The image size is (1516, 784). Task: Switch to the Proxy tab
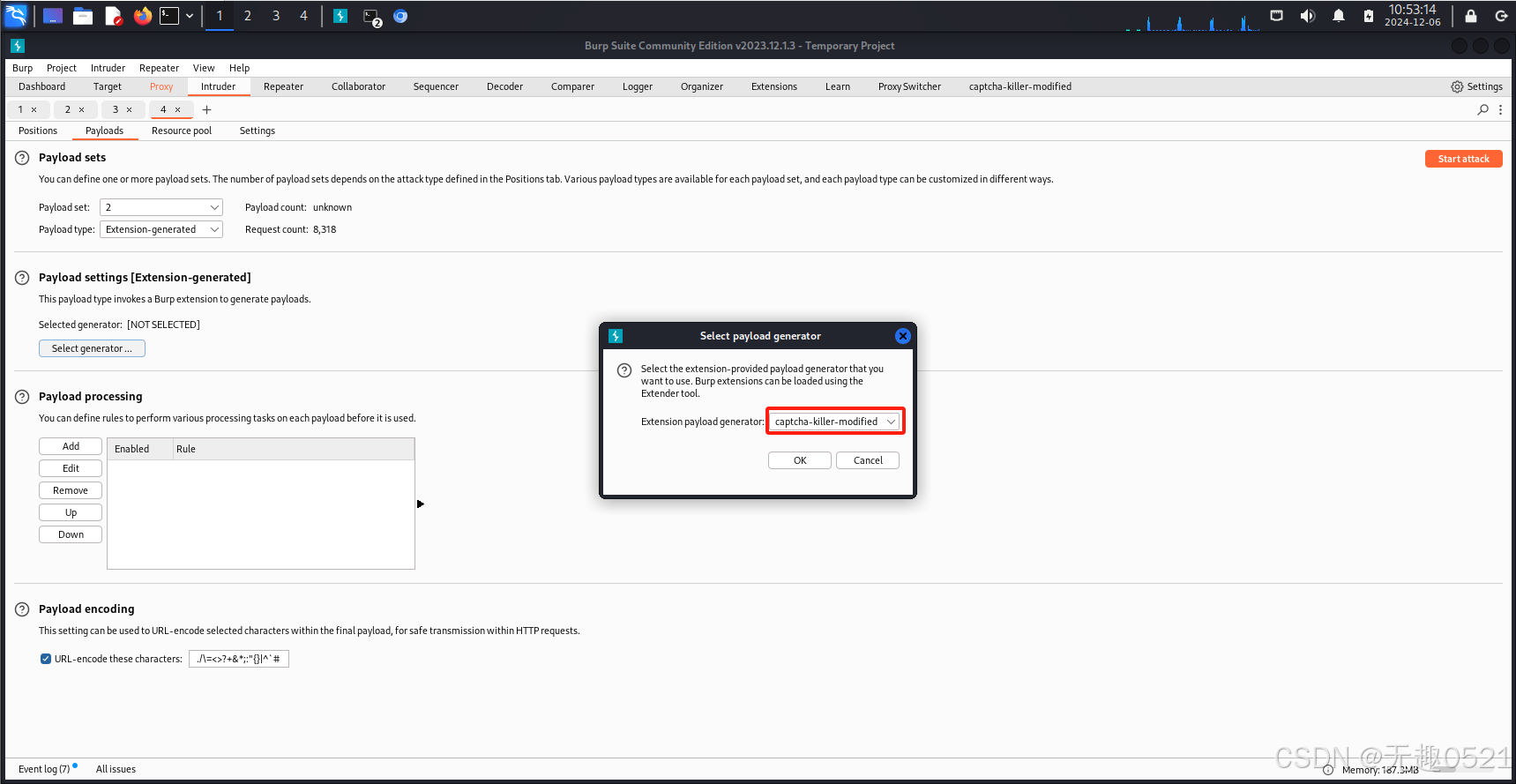point(161,86)
